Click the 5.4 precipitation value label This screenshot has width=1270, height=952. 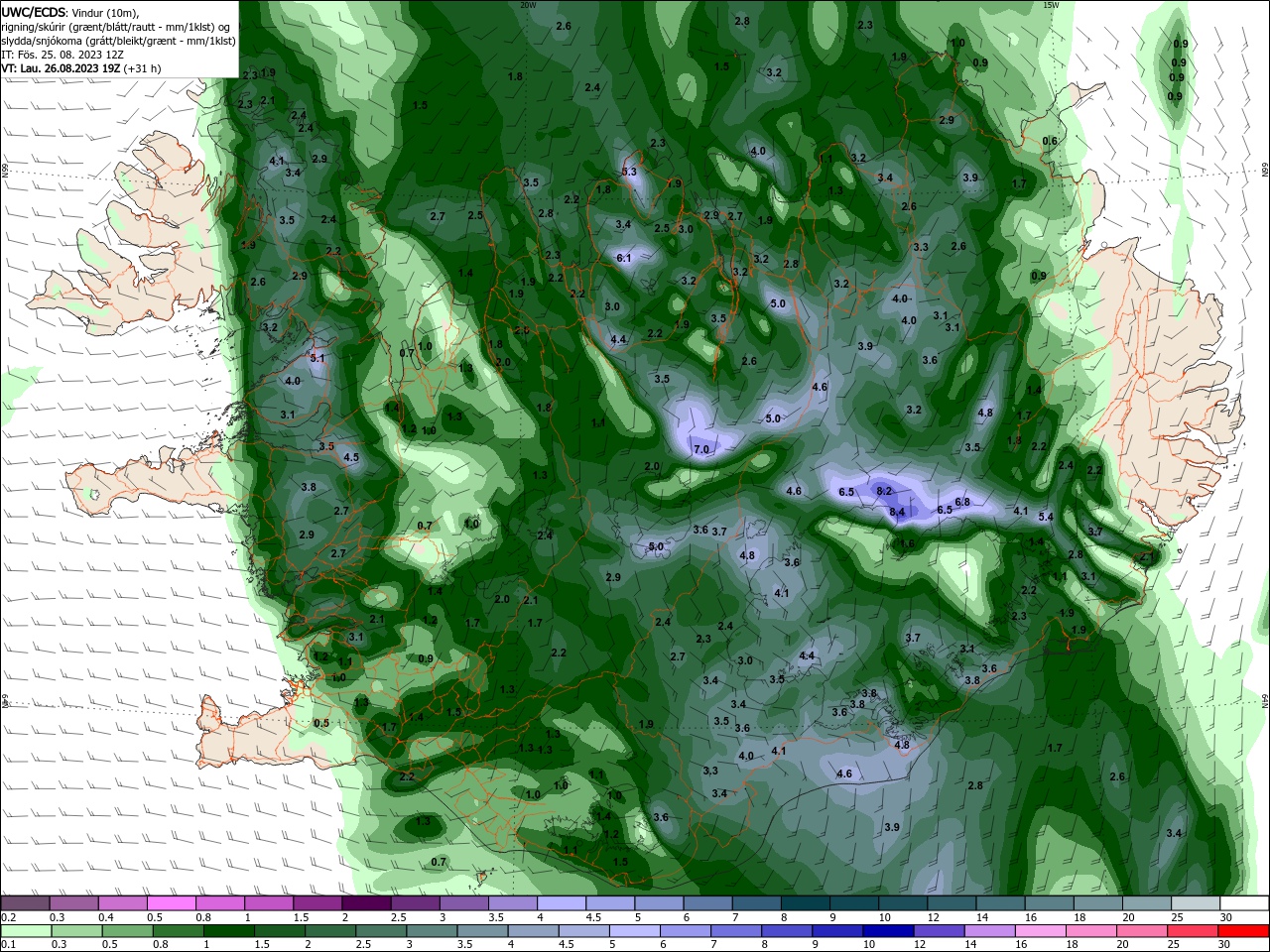1046,517
